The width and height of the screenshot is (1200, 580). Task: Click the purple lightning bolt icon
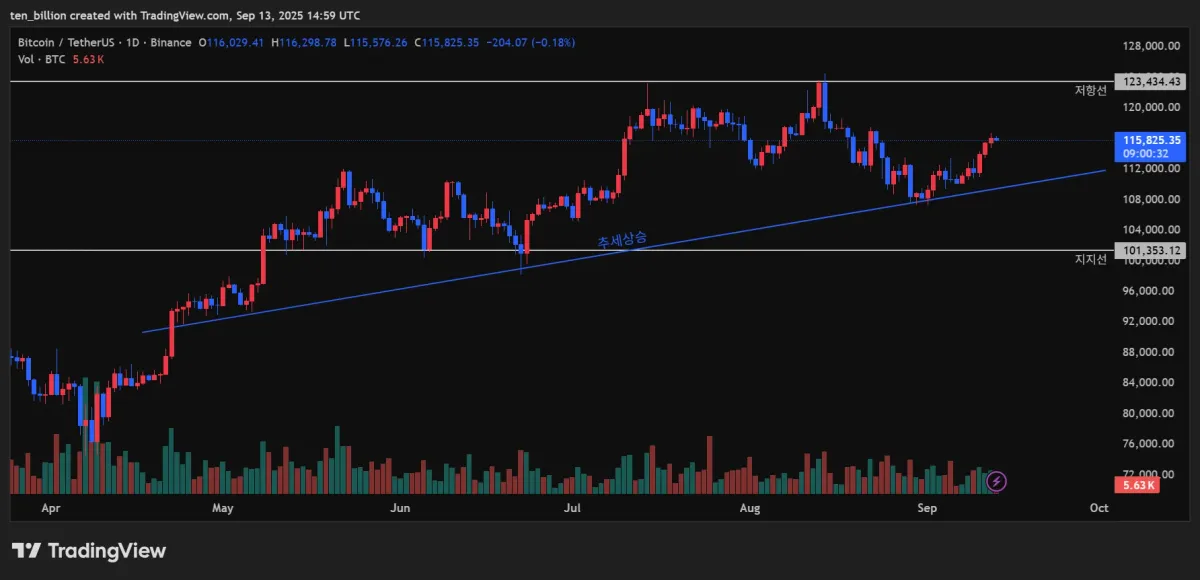pos(997,482)
